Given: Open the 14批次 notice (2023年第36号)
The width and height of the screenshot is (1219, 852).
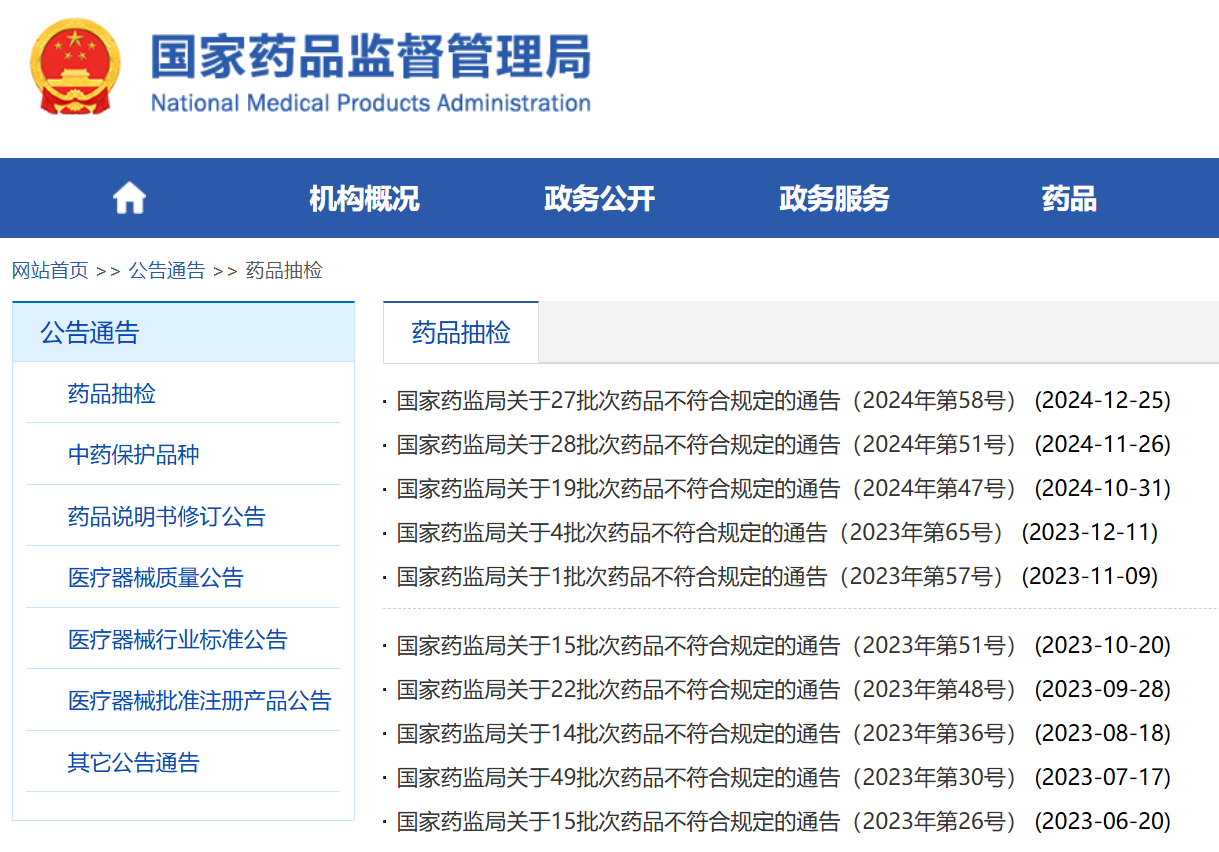Looking at the screenshot, I should pyautogui.click(x=707, y=734).
